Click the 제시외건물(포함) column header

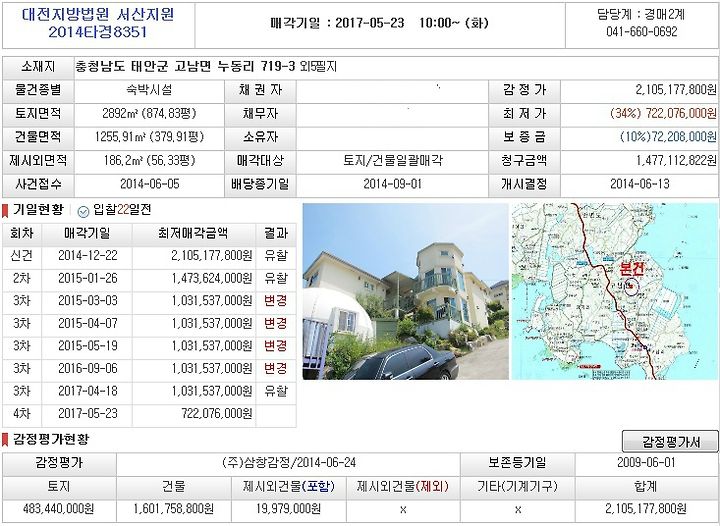(x=288, y=486)
